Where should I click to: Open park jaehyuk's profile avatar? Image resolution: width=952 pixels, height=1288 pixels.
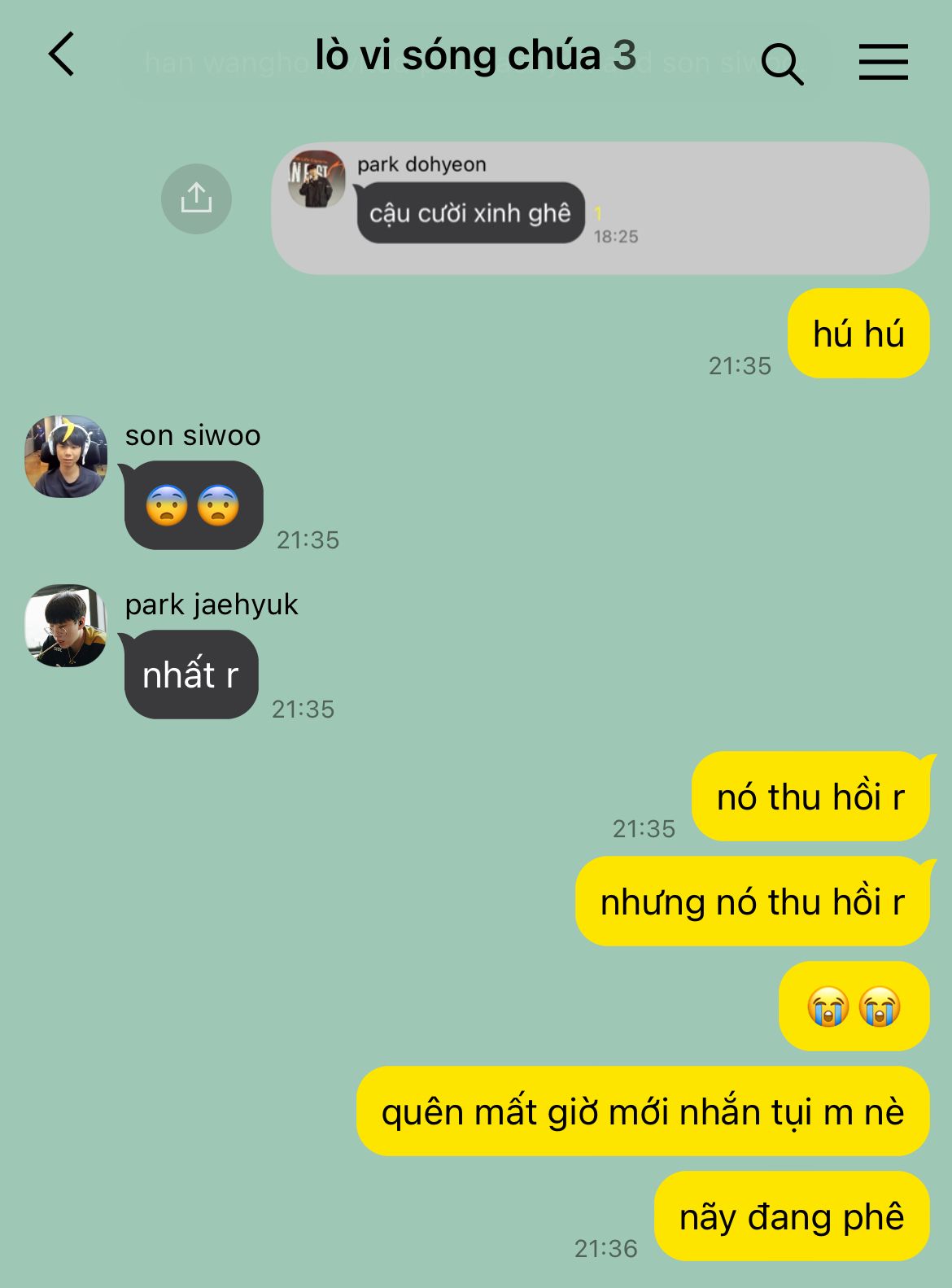pyautogui.click(x=66, y=626)
